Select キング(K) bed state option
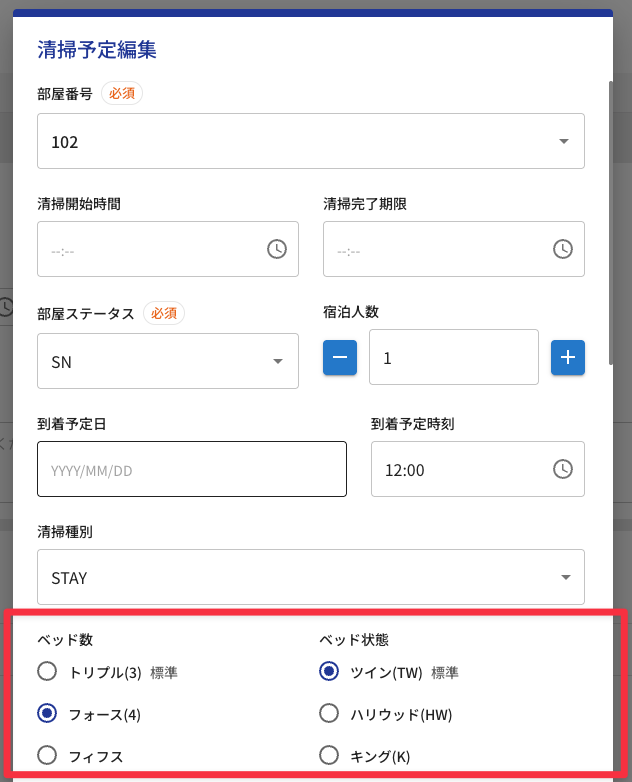Image resolution: width=632 pixels, height=782 pixels. pos(329,755)
